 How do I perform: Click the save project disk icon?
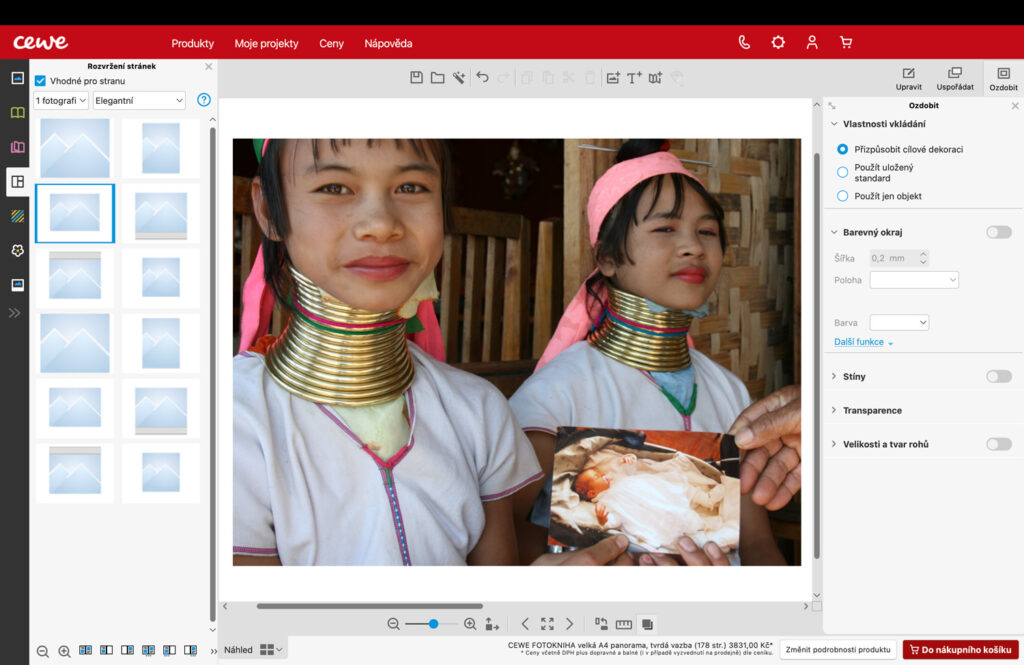click(416, 78)
